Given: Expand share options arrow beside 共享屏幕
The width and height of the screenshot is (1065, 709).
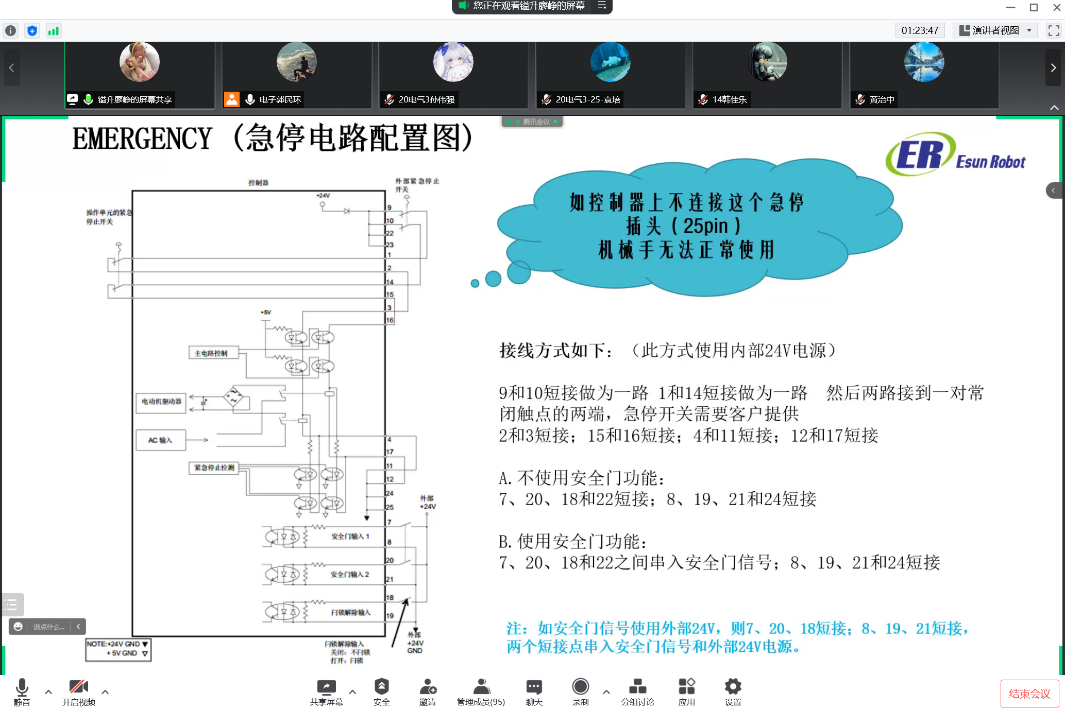Looking at the screenshot, I should point(353,692).
